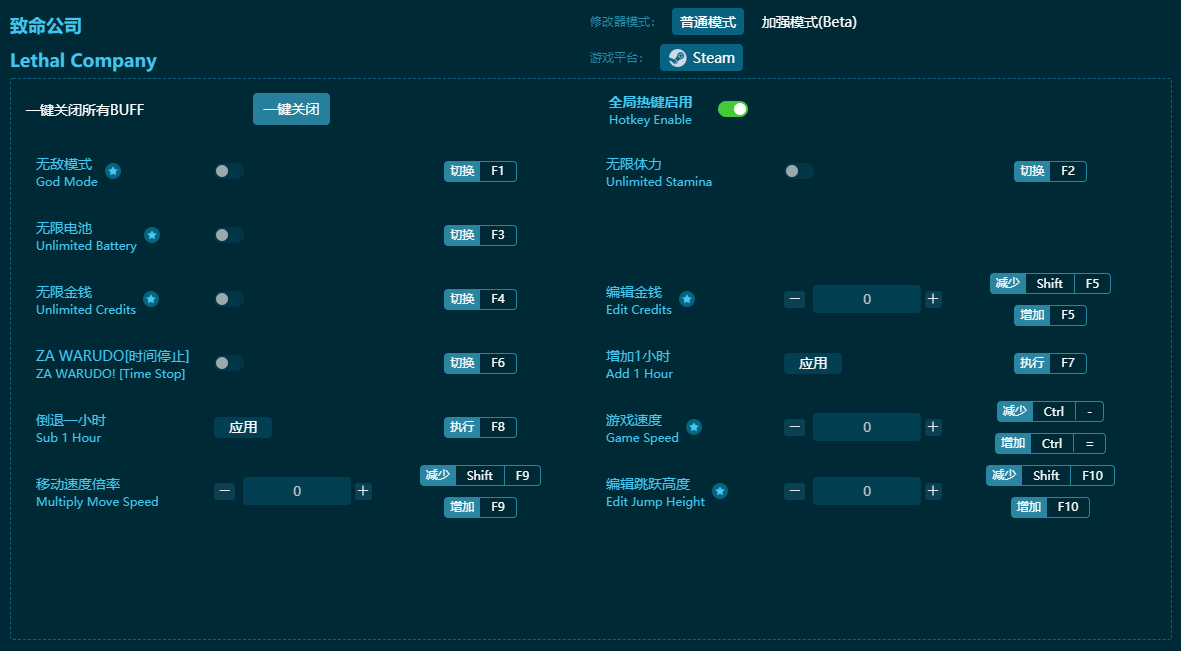Image resolution: width=1181 pixels, height=651 pixels.
Task: Enable the God Mode toggle
Action: coord(229,171)
